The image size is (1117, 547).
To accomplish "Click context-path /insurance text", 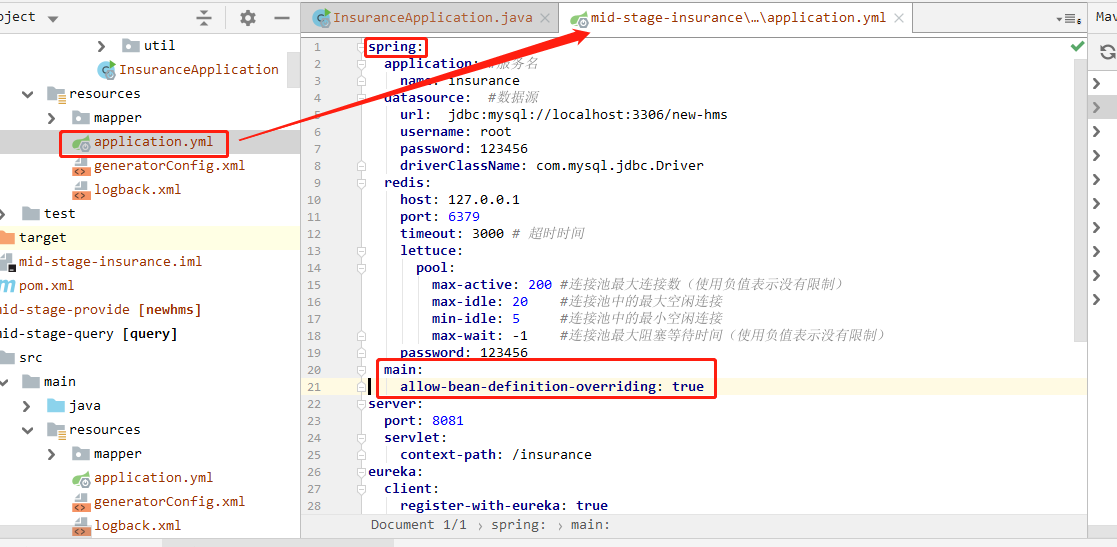I will (x=496, y=454).
